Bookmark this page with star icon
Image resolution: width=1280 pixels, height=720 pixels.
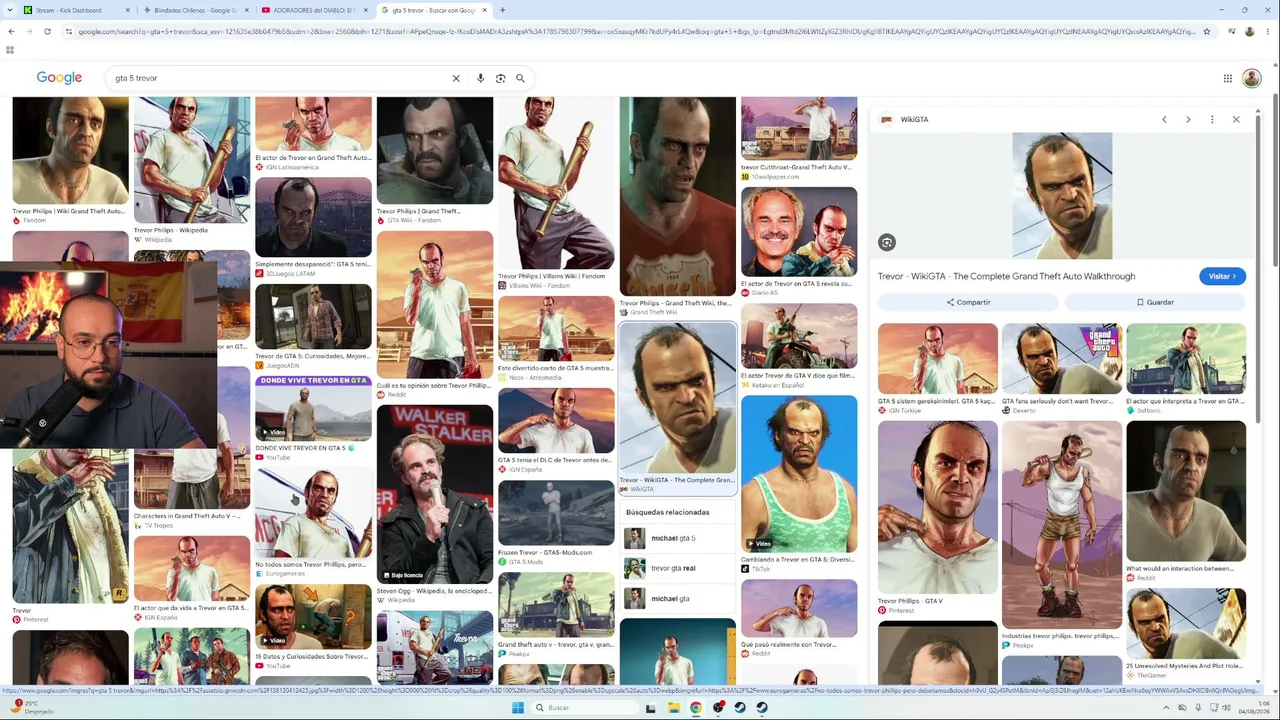[x=1207, y=31]
